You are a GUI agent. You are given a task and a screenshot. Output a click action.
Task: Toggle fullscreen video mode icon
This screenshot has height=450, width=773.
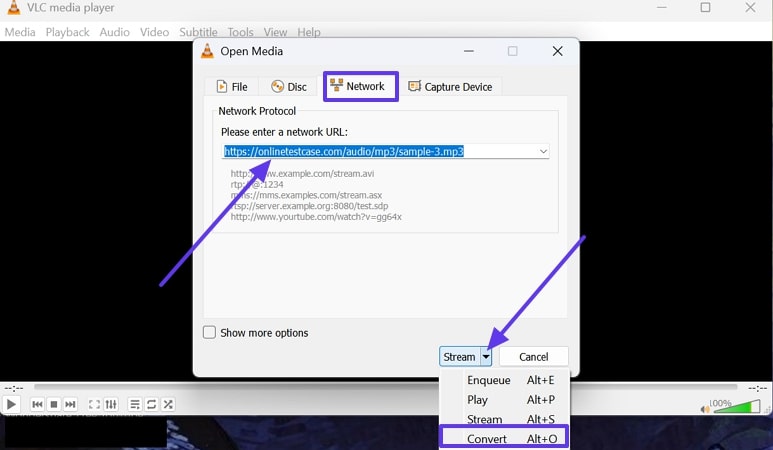[x=94, y=405]
